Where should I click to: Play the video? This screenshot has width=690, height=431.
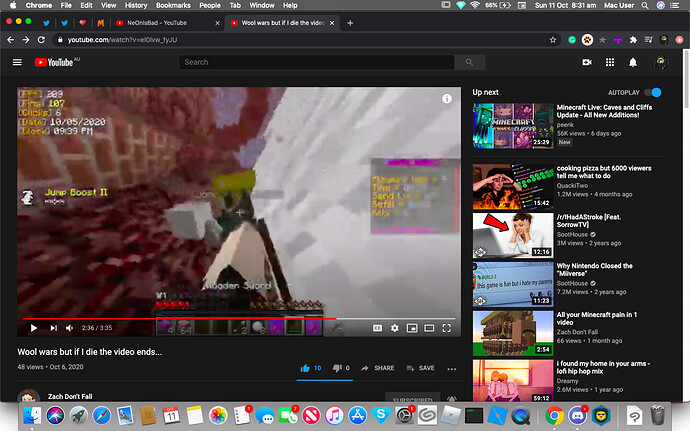(34, 328)
